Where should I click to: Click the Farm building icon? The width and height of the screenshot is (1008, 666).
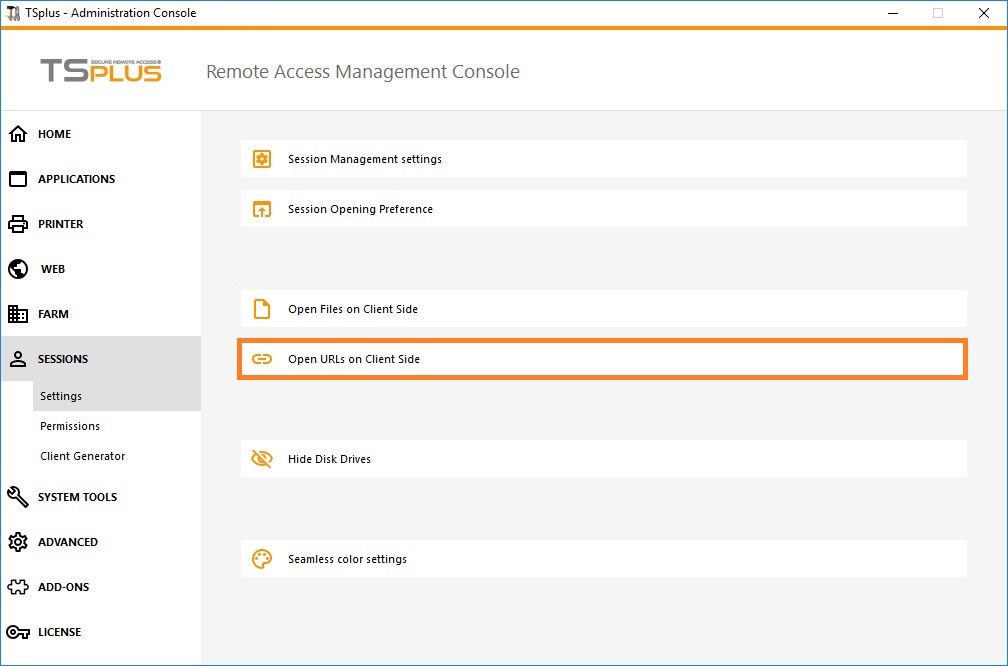click(x=18, y=314)
